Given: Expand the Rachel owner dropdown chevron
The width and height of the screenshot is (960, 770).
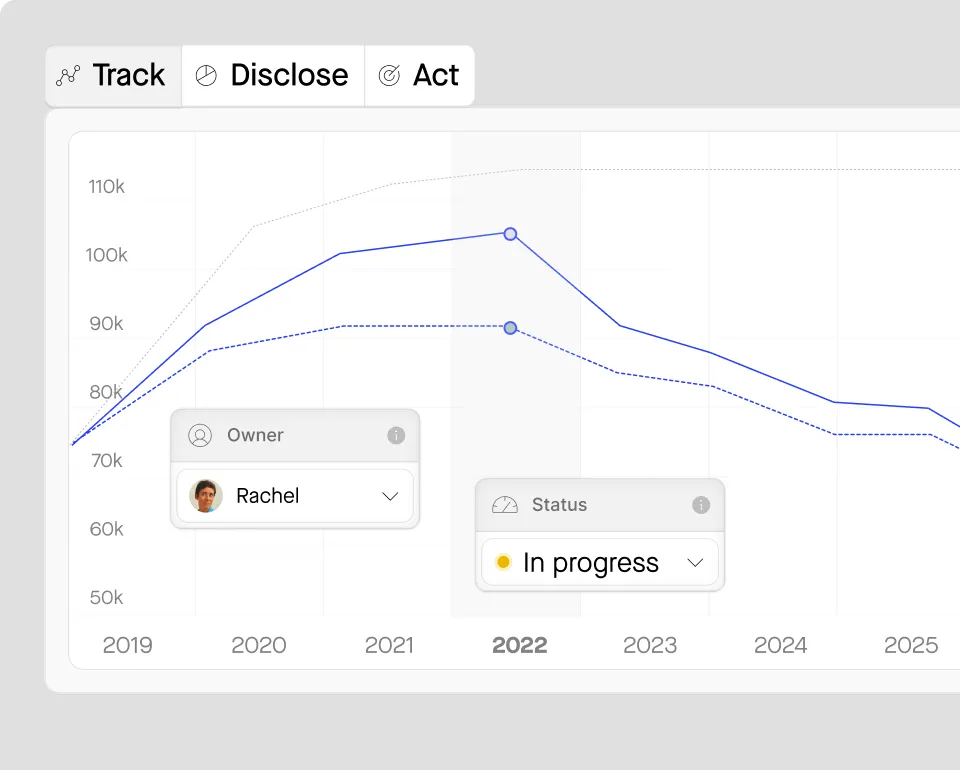Looking at the screenshot, I should click(390, 496).
